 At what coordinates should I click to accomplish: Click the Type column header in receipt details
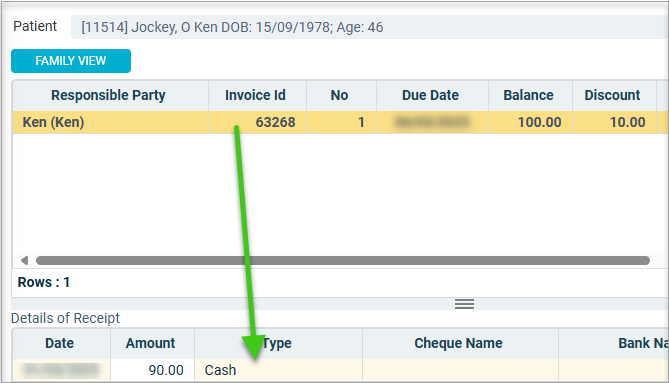pyautogui.click(x=278, y=343)
